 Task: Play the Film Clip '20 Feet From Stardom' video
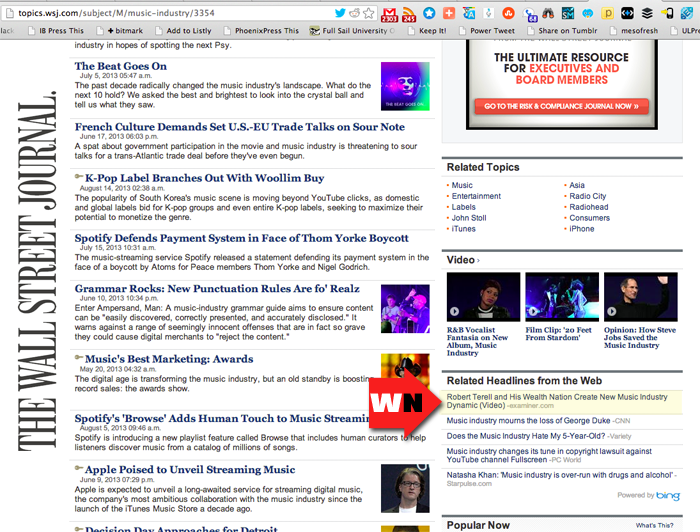click(x=562, y=297)
